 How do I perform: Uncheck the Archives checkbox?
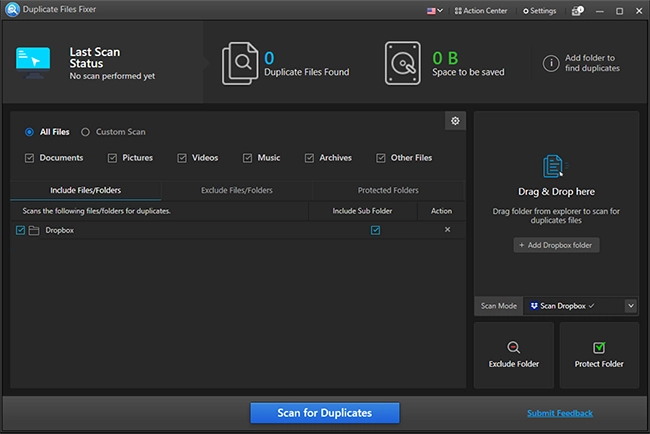pyautogui.click(x=309, y=158)
